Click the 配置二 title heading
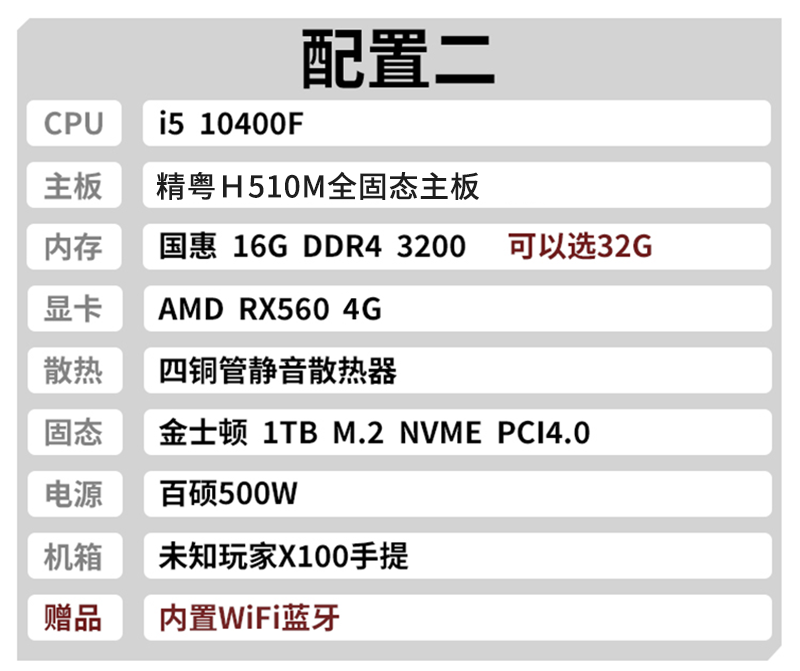This screenshot has width=800, height=671. [398, 58]
